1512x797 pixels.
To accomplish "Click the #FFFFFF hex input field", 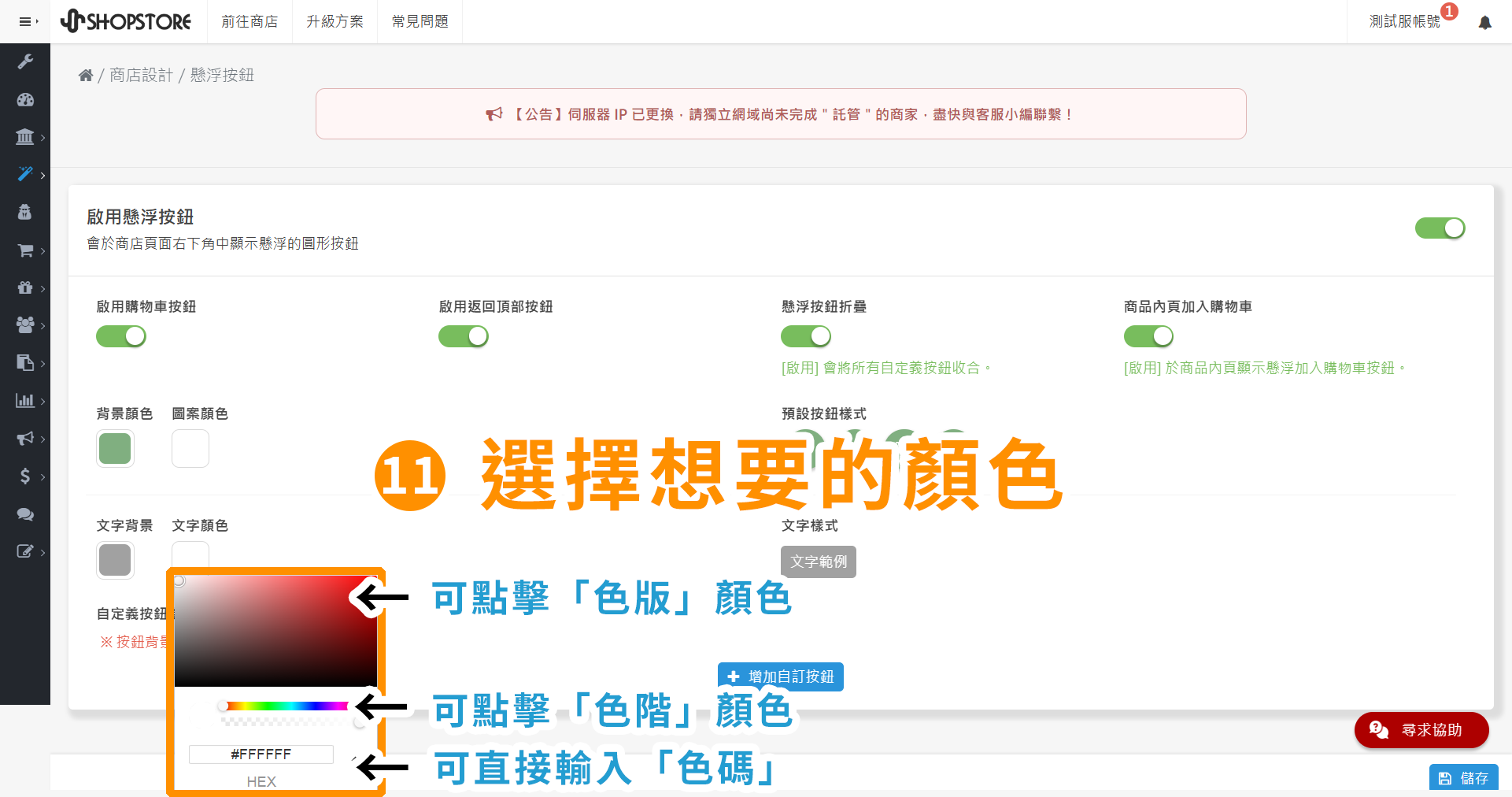I will coord(261,754).
